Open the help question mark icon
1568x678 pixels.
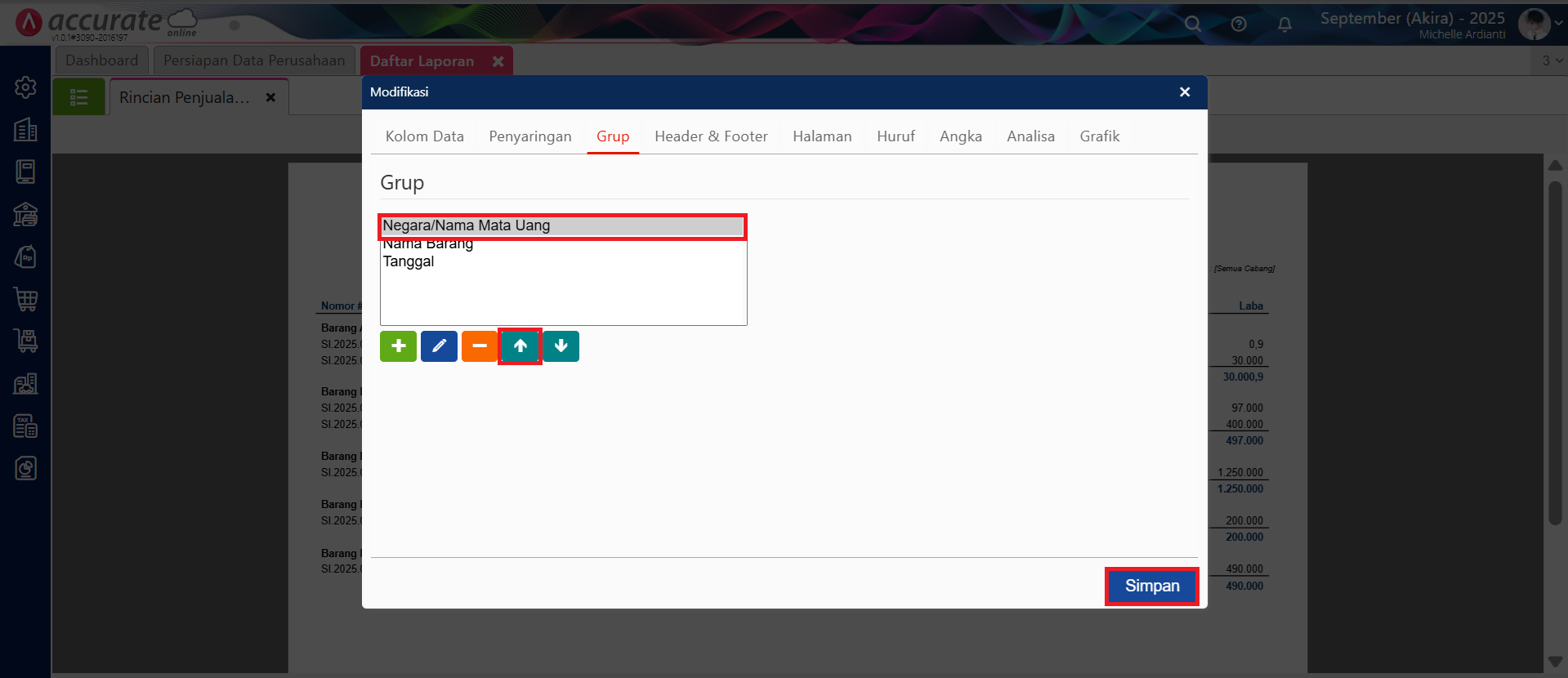[x=1239, y=25]
